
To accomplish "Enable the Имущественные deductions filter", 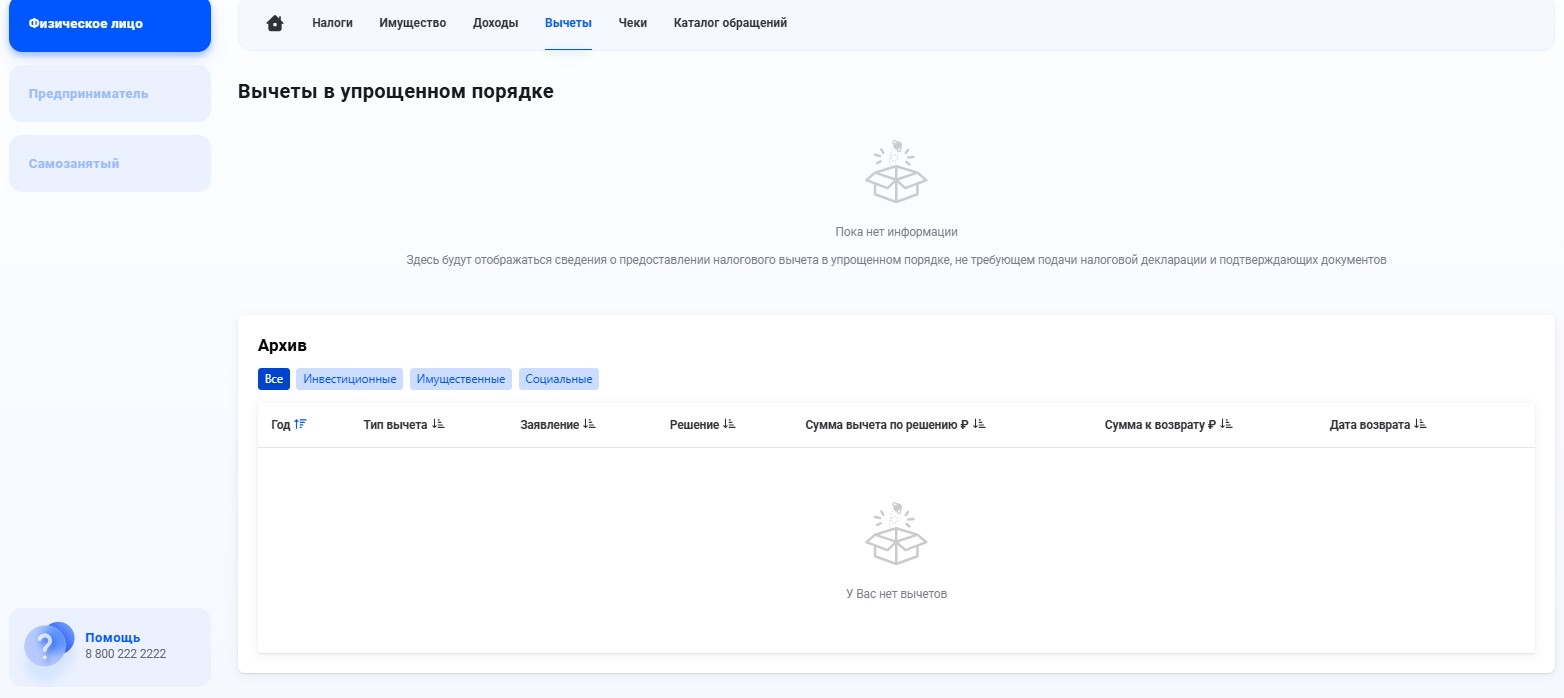I will click(460, 378).
